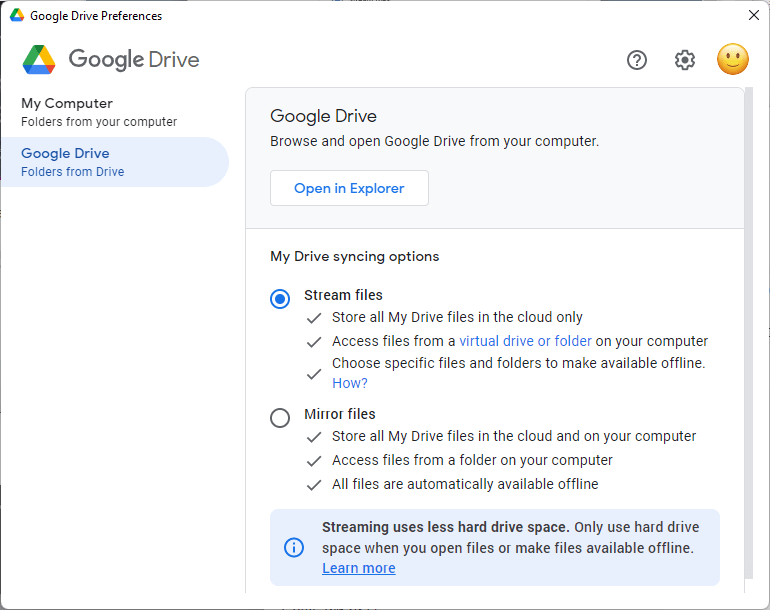Click 'Streaming uses less hard drive space' text
This screenshot has height=610, width=770.
[x=445, y=527]
